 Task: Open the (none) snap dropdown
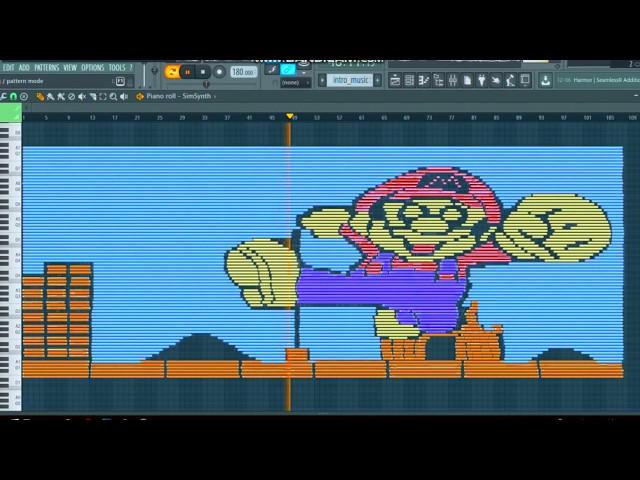pyautogui.click(x=296, y=82)
